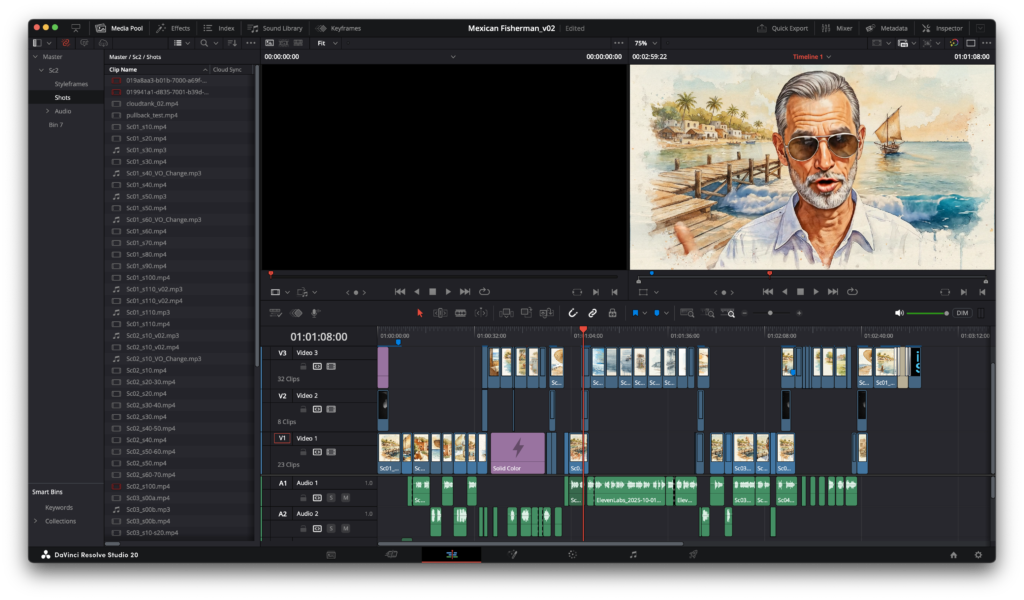Solo the Audio 1 track

click(x=331, y=497)
